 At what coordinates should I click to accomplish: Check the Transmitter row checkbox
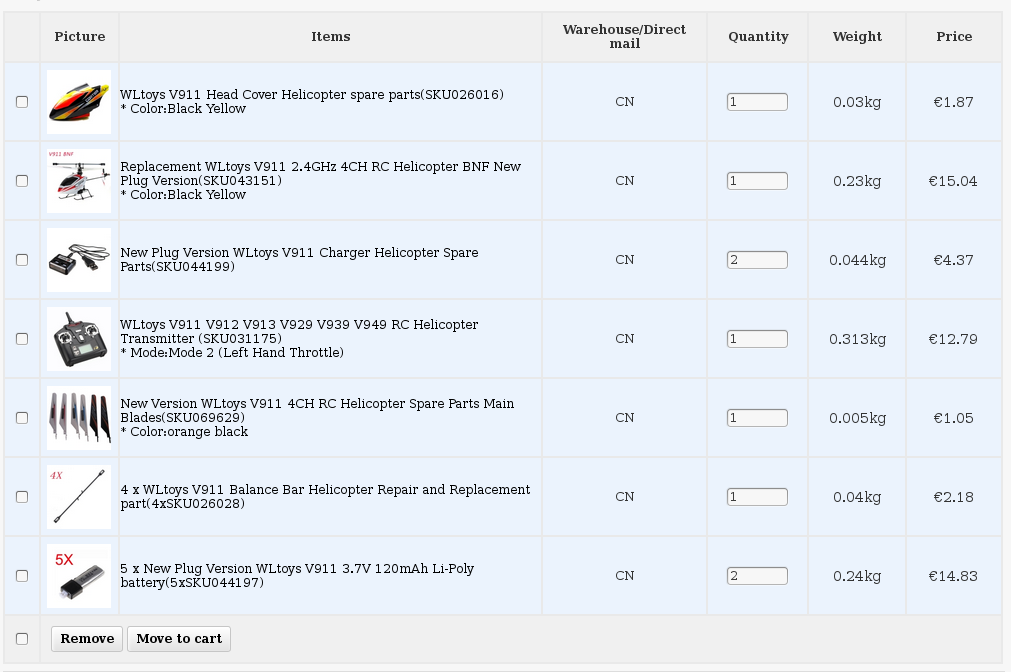22,339
